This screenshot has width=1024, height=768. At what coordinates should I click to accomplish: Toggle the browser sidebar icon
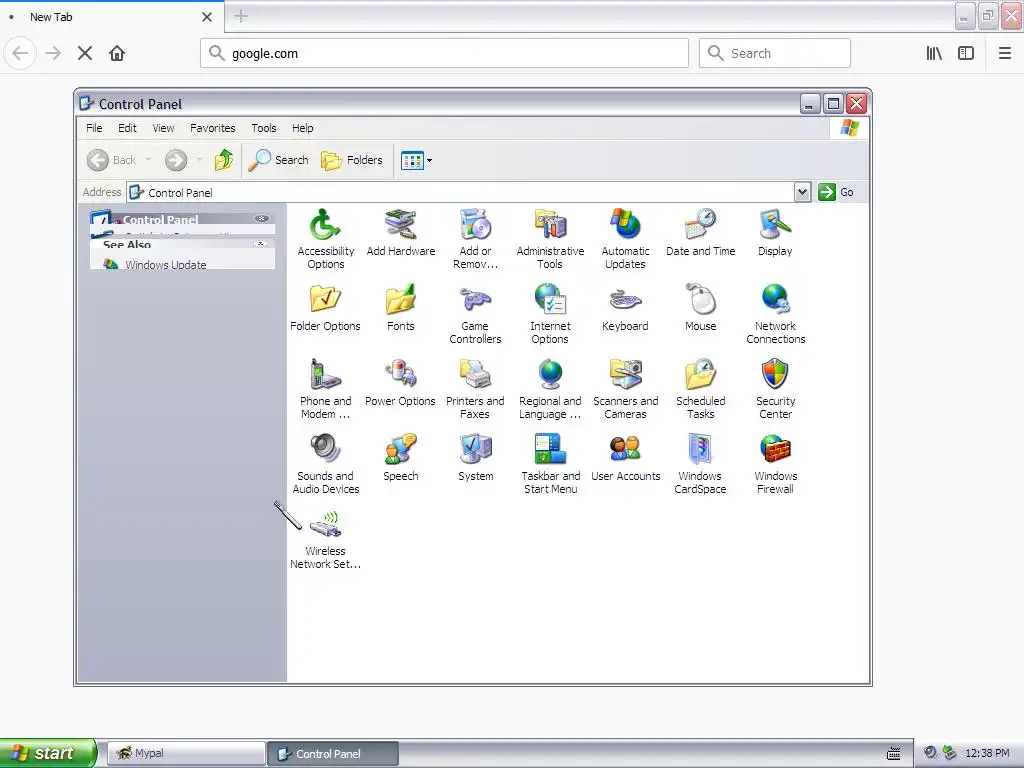click(x=966, y=53)
